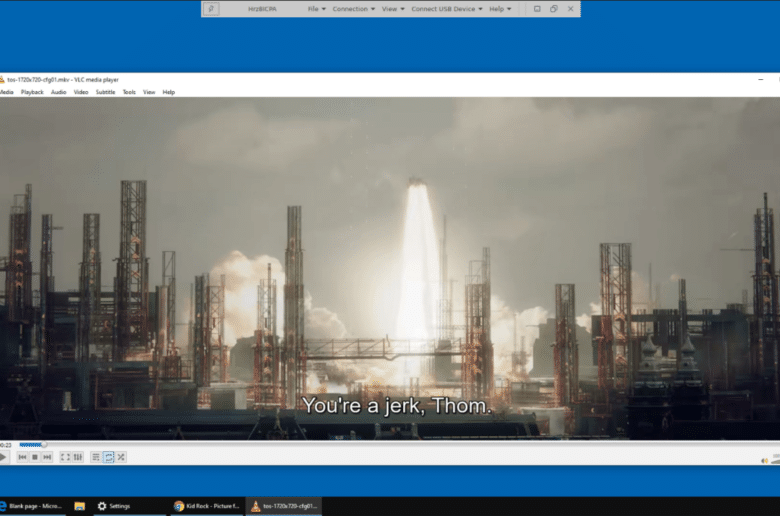The width and height of the screenshot is (780, 516).
Task: Expand the session toolbar Help dropdown
Action: 500,9
